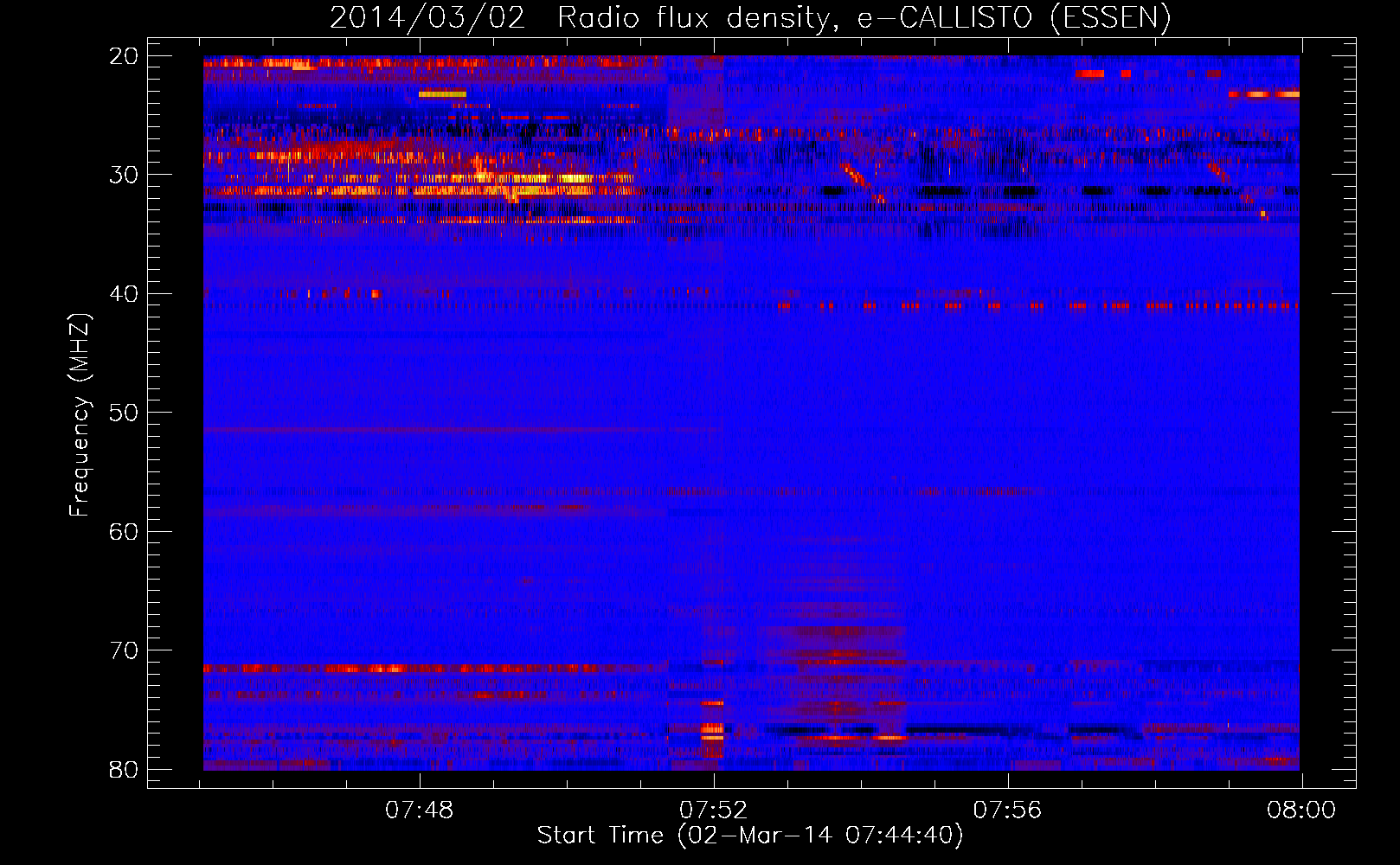The height and width of the screenshot is (865, 1400).
Task: Click the 07:56 time tick label
Action: tap(1008, 811)
